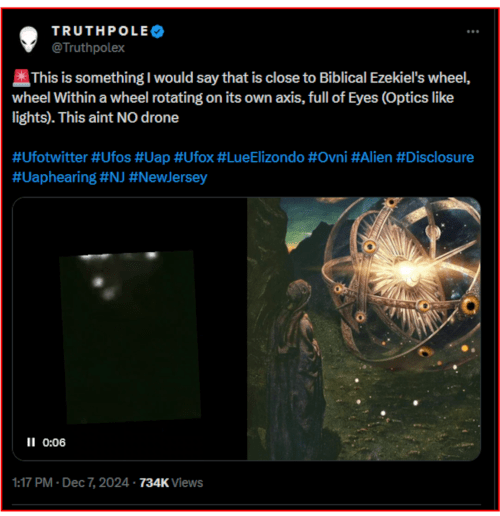This screenshot has width=500, height=516.
Task: Open the #Disclosure hashtag
Action: point(435,157)
